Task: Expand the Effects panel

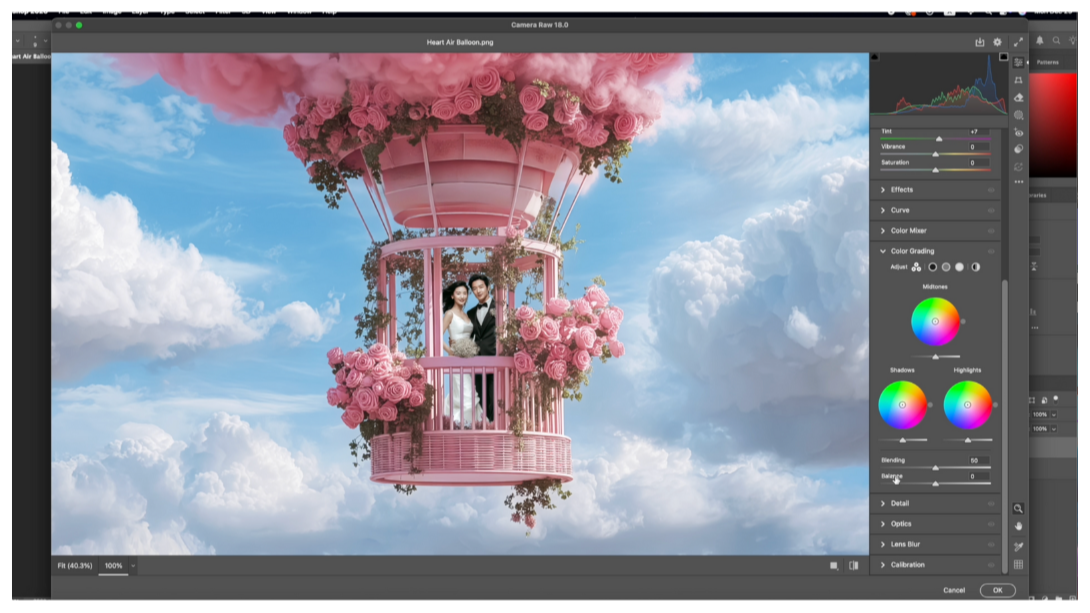Action: [883, 190]
